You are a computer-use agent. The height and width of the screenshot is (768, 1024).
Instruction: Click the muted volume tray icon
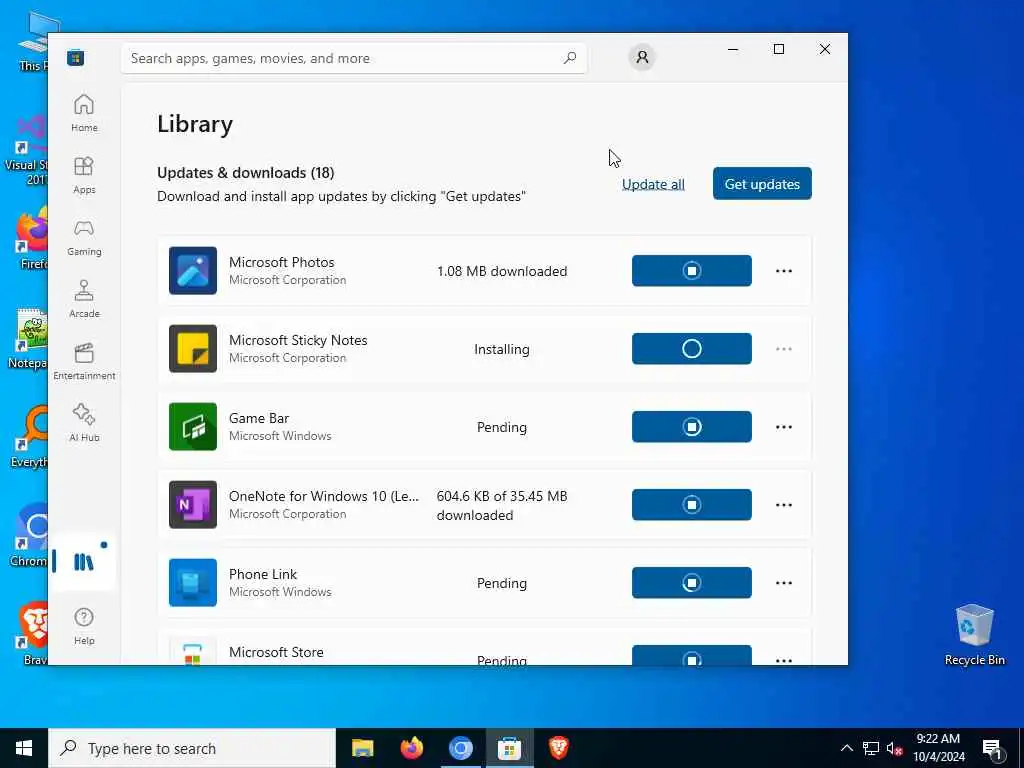point(894,748)
